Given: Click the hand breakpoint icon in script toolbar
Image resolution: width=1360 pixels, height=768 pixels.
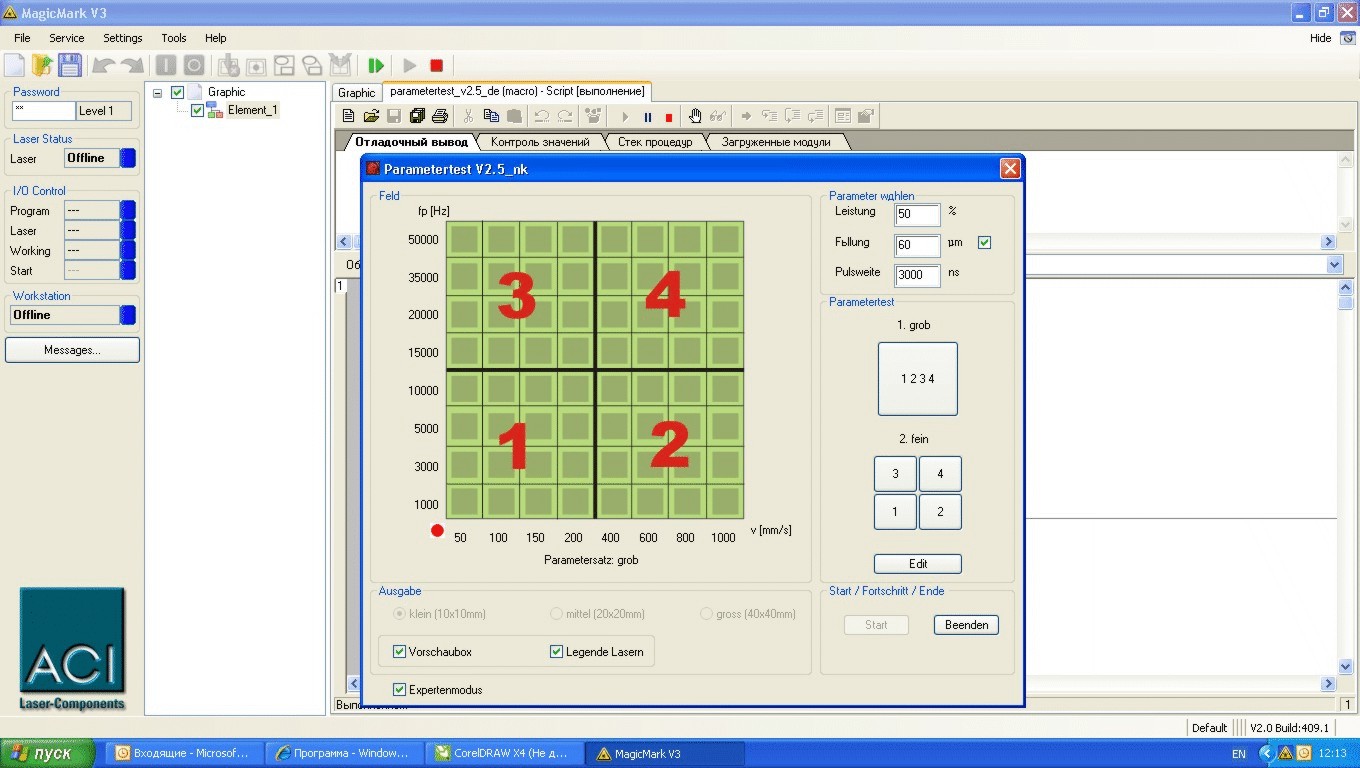Looking at the screenshot, I should click(695, 116).
